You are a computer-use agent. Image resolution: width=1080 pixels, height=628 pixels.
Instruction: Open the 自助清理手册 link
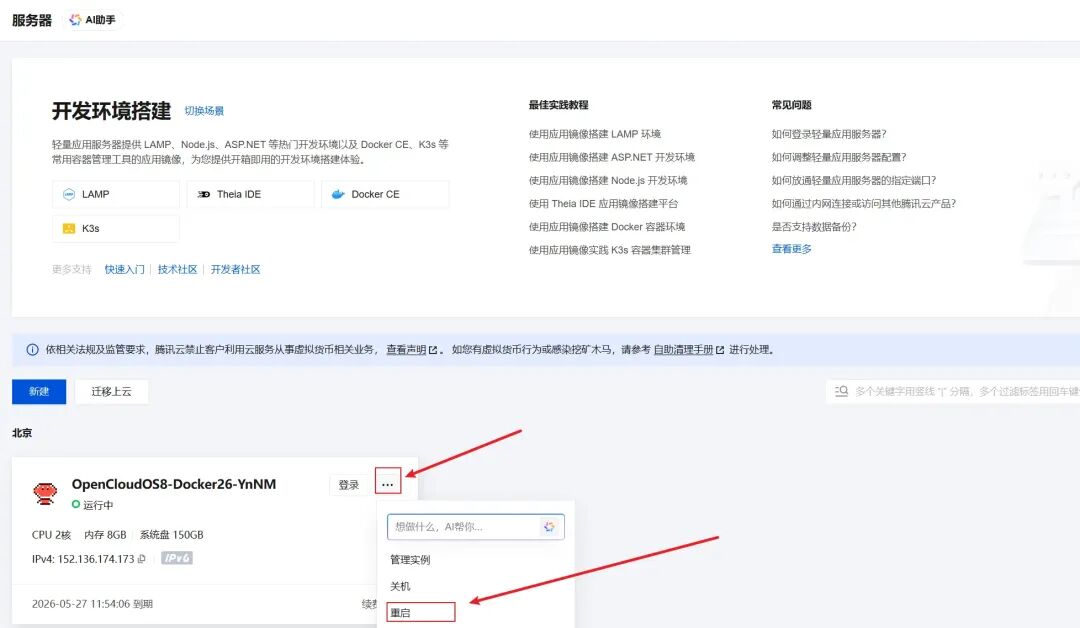point(689,350)
